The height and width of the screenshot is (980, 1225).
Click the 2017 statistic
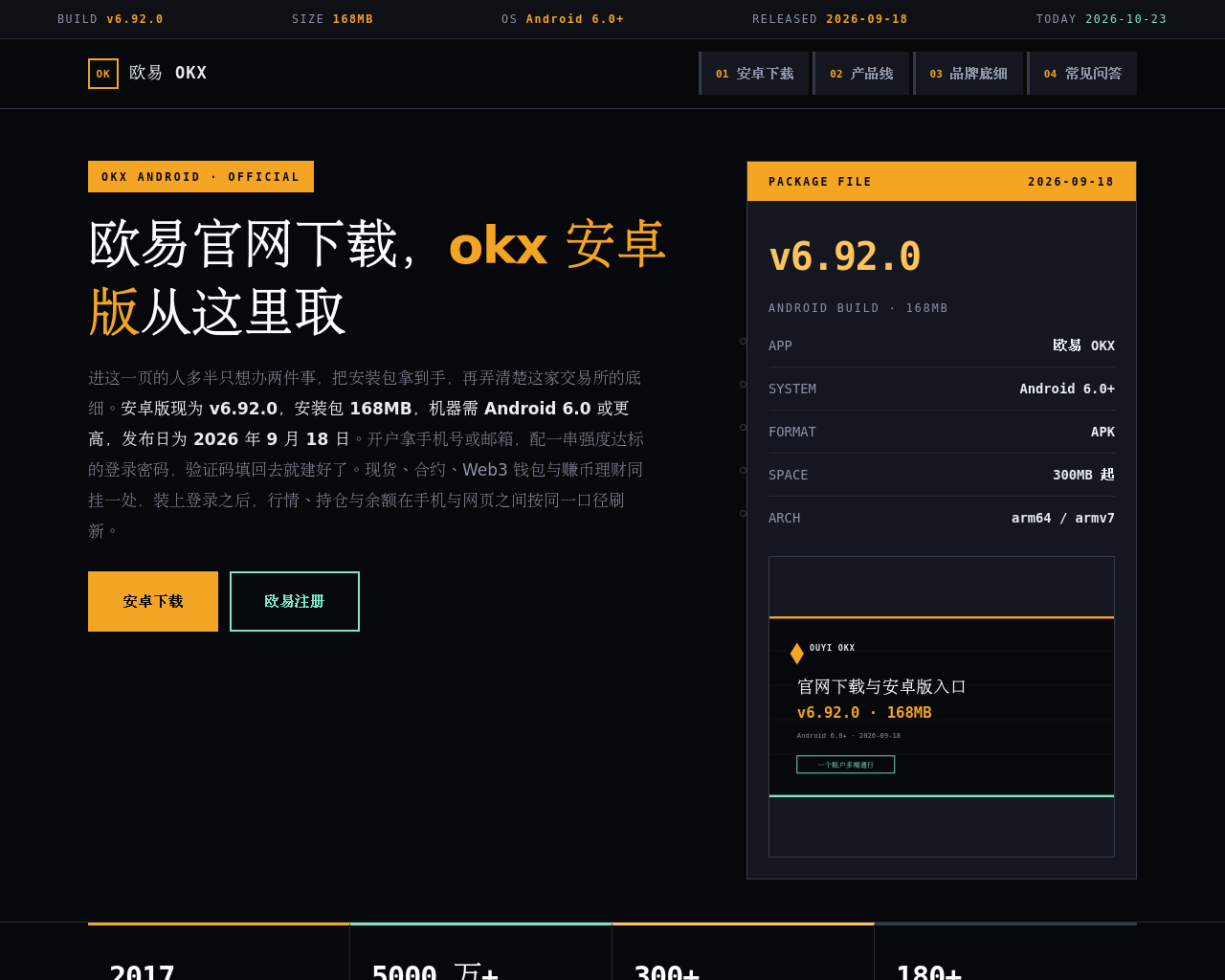142,970
